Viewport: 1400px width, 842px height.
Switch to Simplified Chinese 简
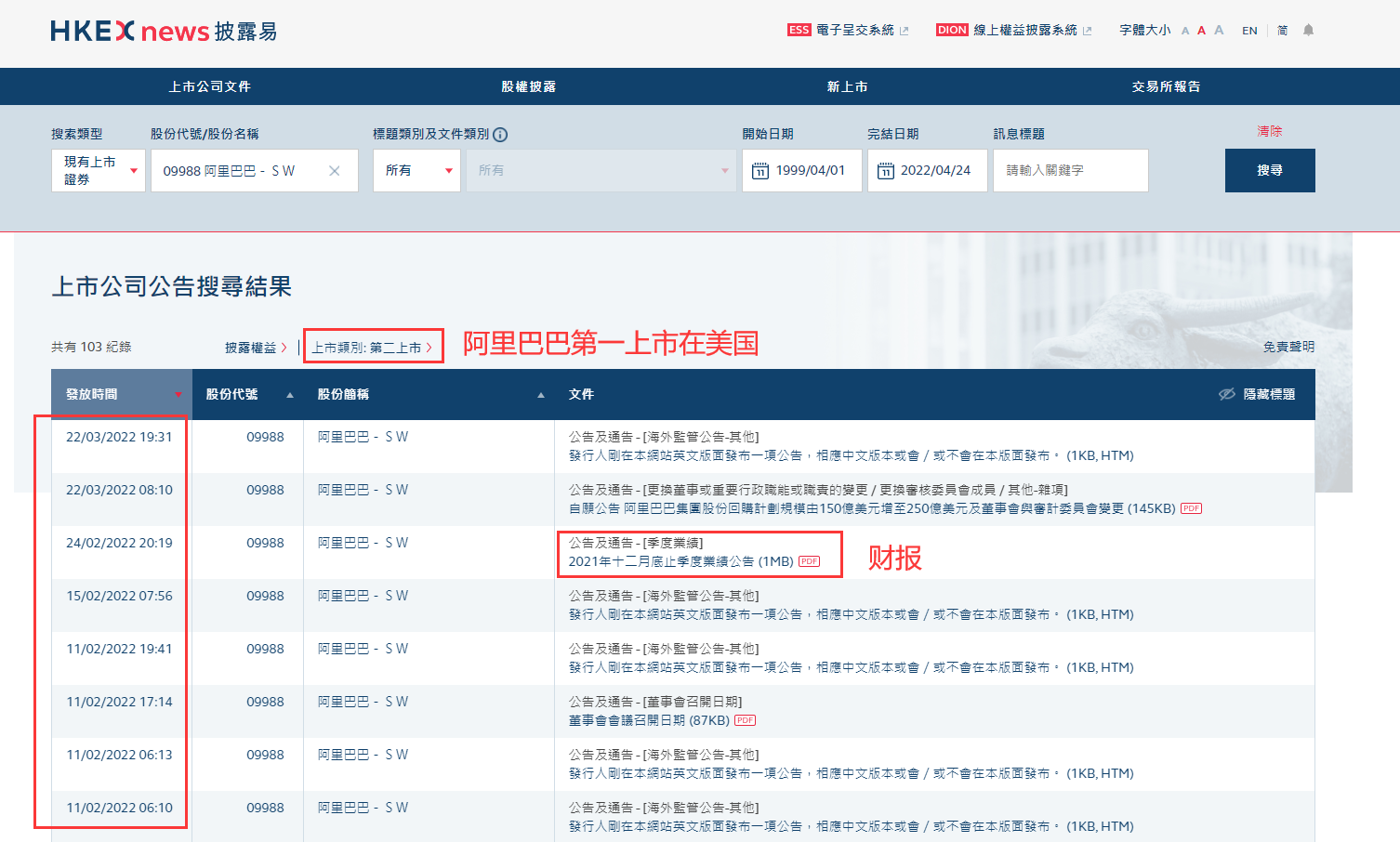[x=1283, y=31]
